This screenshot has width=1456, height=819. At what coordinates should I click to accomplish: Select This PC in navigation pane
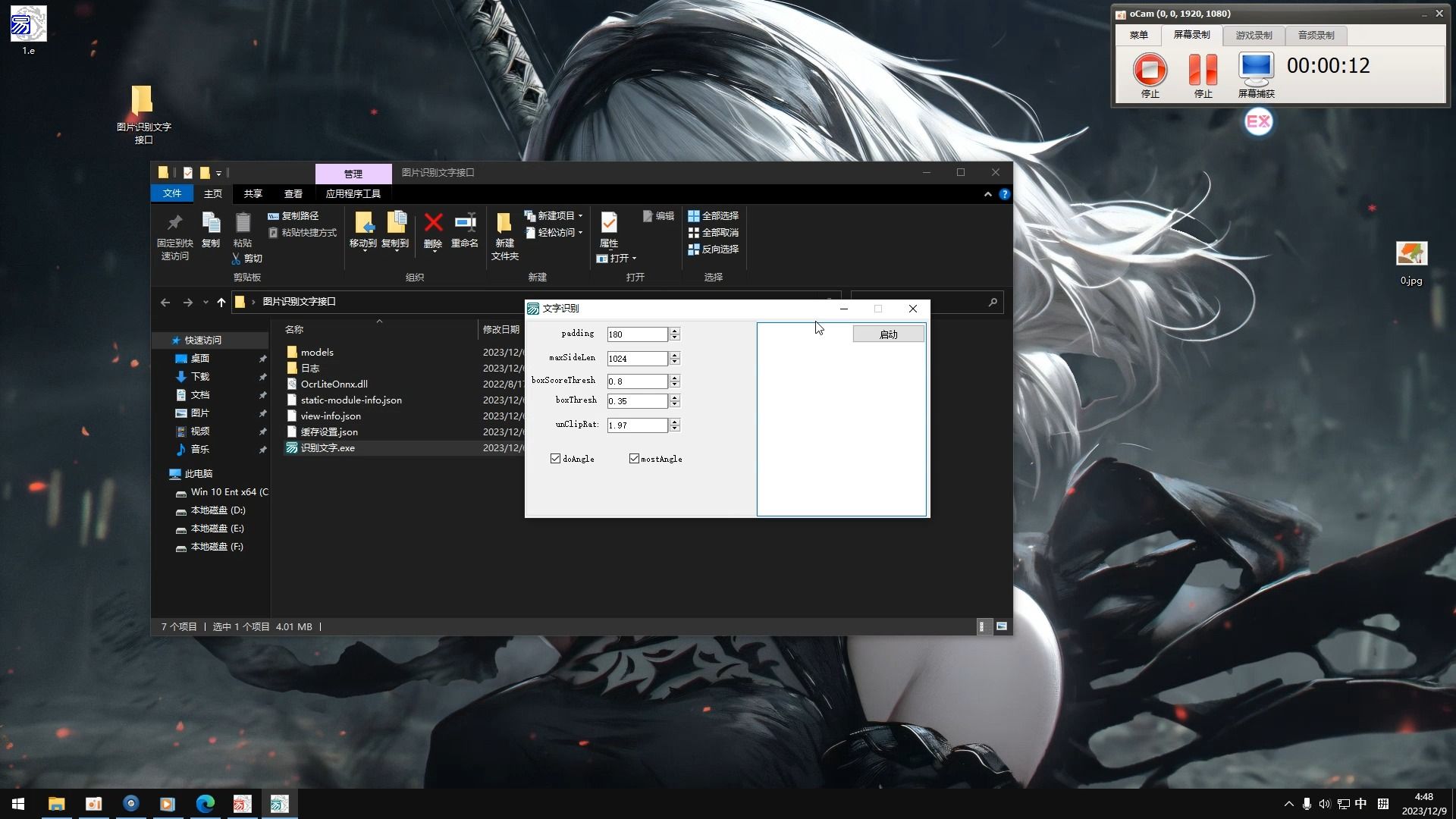pyautogui.click(x=198, y=474)
